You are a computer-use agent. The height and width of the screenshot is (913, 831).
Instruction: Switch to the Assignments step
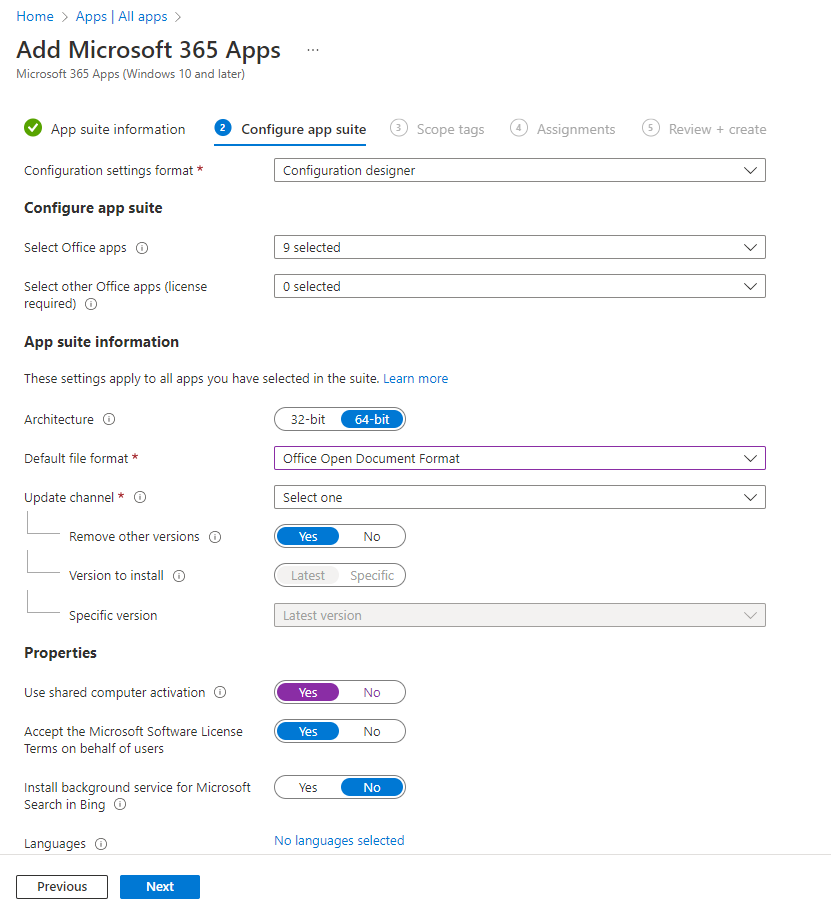tap(576, 129)
